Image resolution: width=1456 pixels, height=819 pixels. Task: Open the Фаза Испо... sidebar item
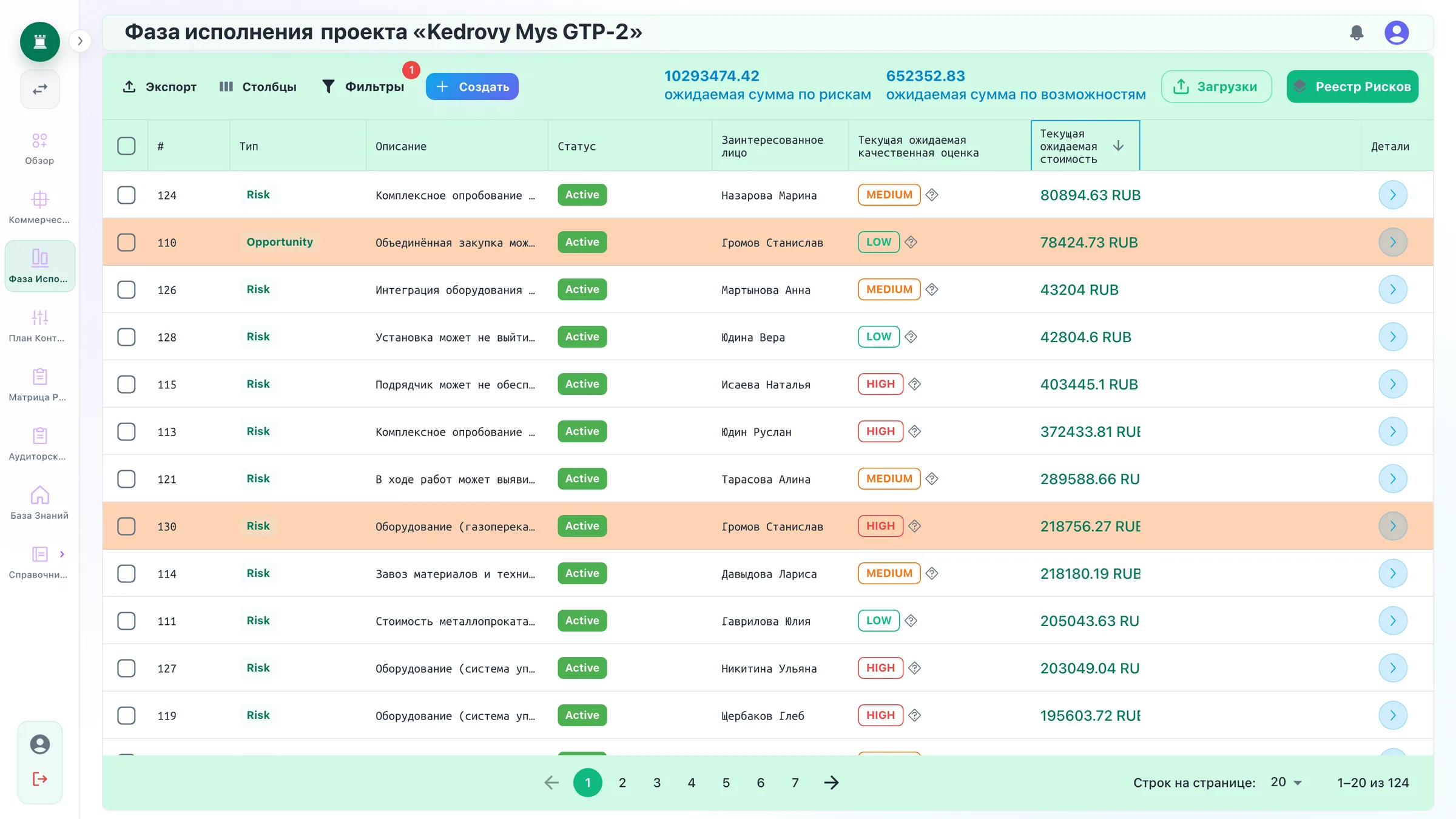point(39,266)
